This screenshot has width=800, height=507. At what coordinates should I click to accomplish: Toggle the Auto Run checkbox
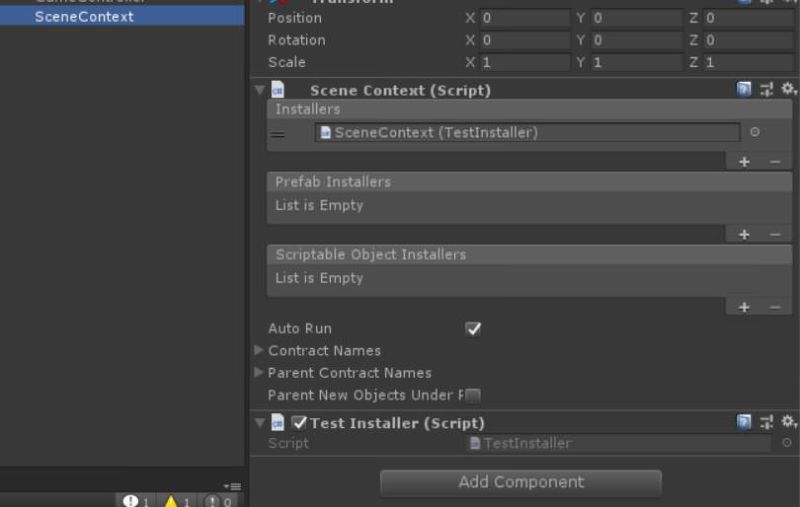[x=473, y=329]
